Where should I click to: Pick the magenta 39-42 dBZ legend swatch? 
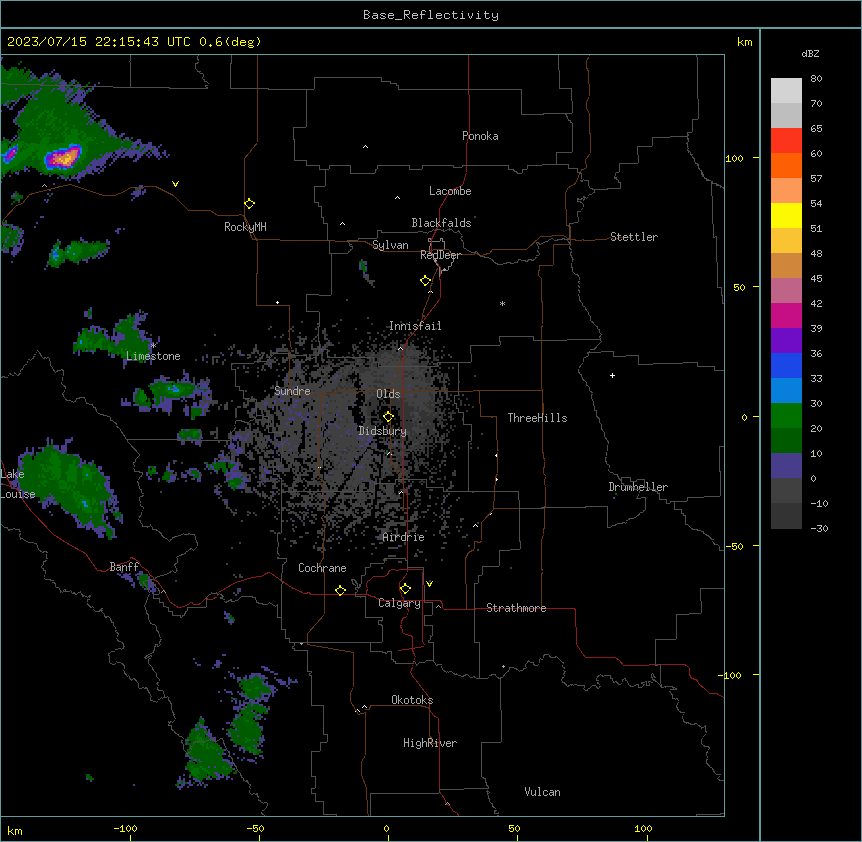click(786, 315)
